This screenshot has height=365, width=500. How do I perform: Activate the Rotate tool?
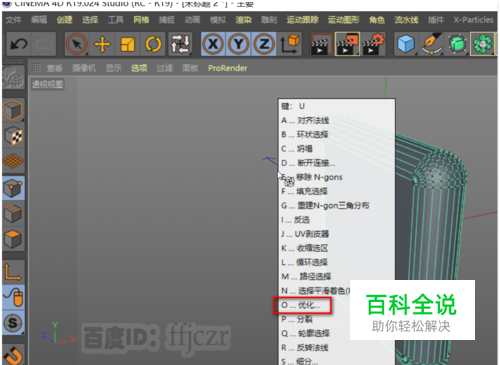click(x=153, y=44)
